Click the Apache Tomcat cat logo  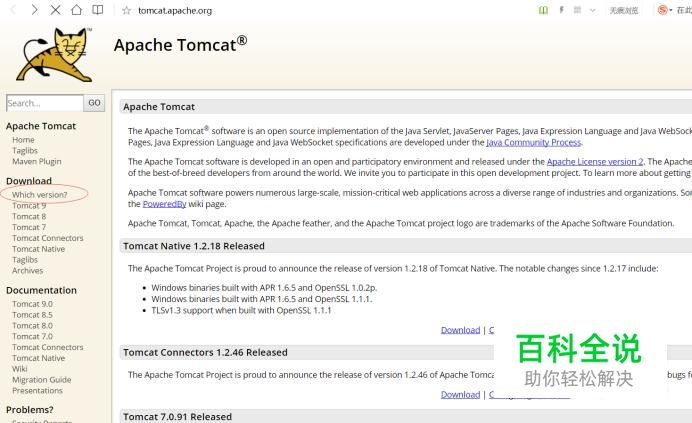pyautogui.click(x=55, y=55)
